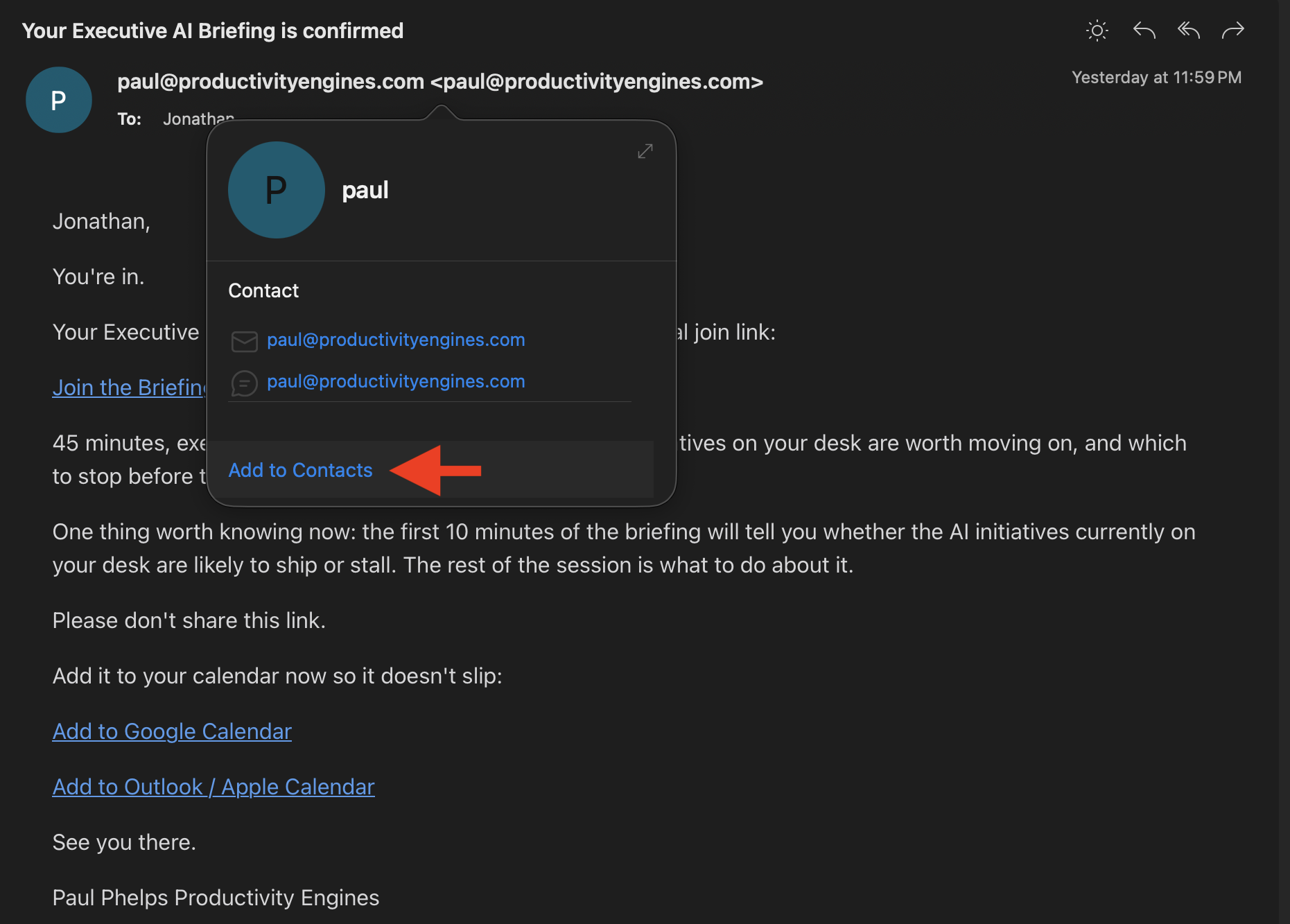Click the name paul in contact card
Image resolution: width=1290 pixels, height=924 pixels.
click(x=365, y=190)
